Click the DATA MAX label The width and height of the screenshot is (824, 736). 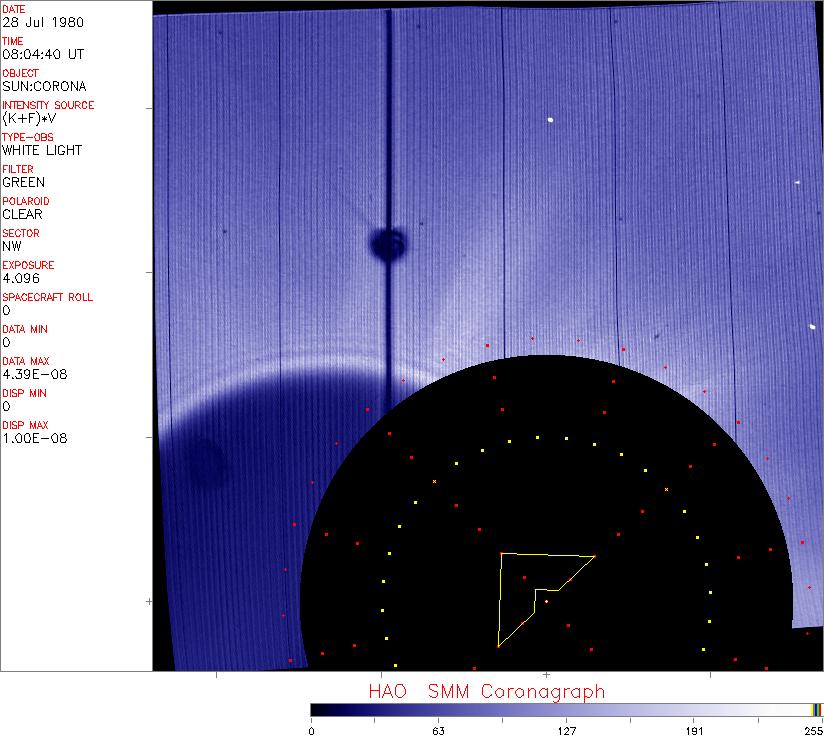pyautogui.click(x=25, y=361)
